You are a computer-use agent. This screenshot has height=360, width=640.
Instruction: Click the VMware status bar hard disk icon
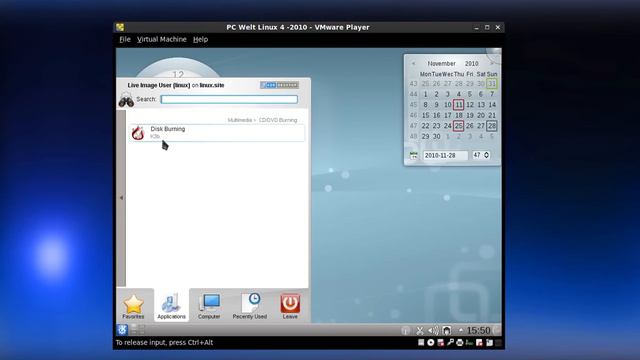coord(421,343)
